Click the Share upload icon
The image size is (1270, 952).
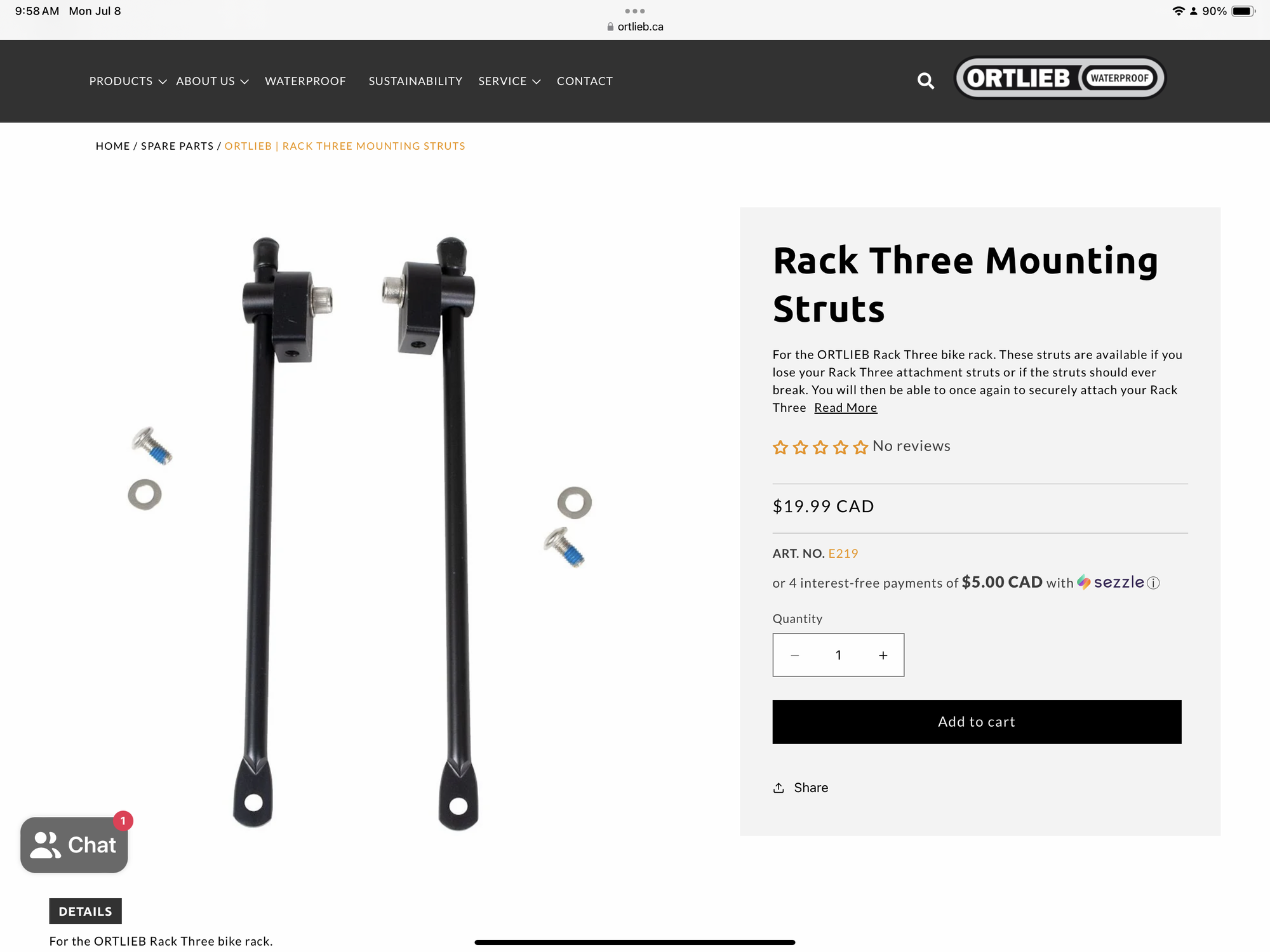(779, 788)
